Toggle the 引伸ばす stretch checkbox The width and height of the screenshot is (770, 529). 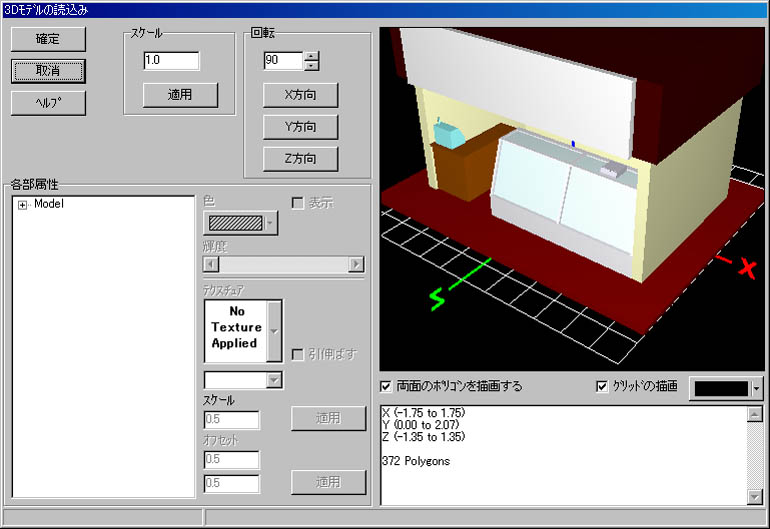tap(297, 354)
